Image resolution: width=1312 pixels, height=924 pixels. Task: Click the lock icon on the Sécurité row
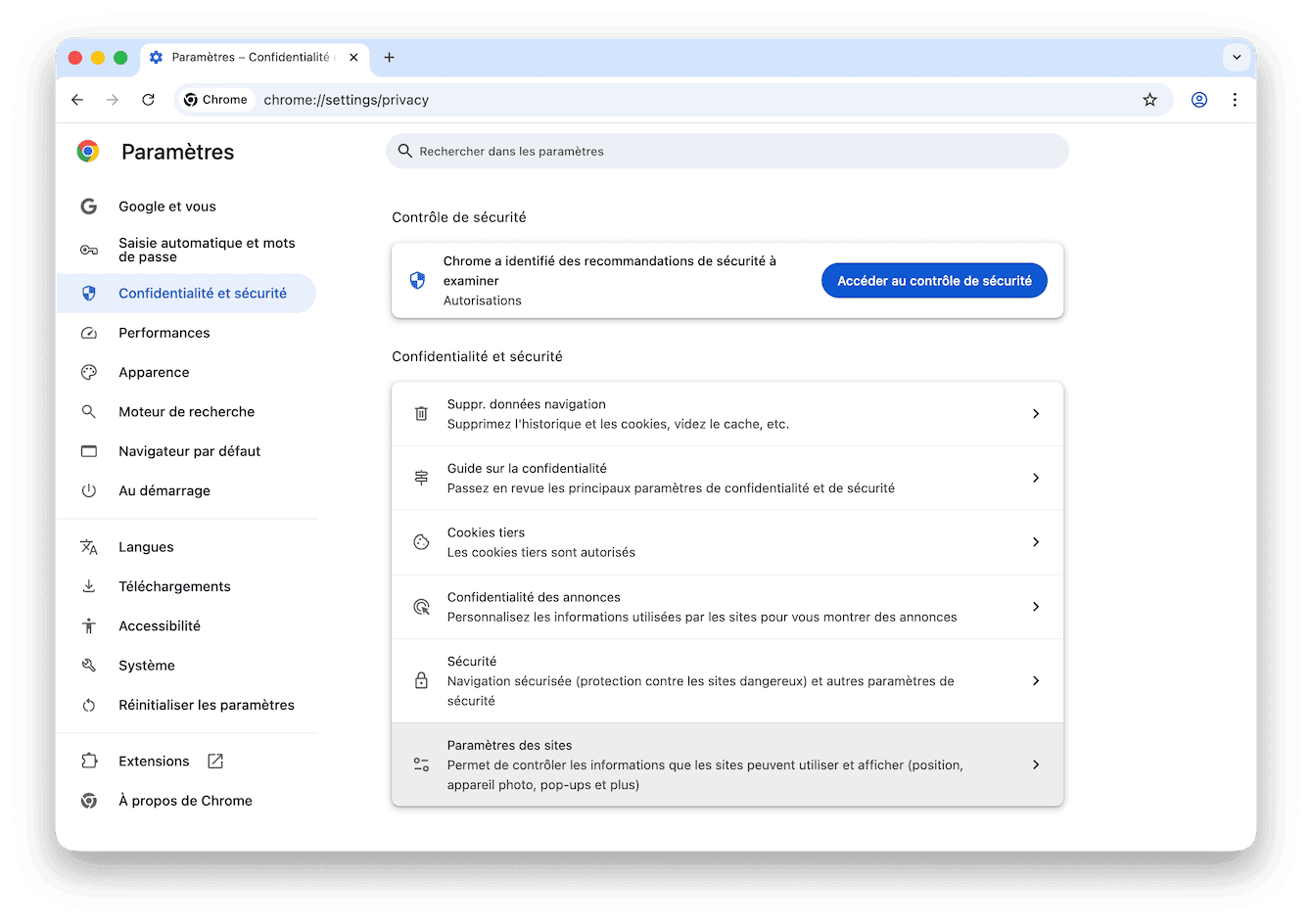click(421, 680)
